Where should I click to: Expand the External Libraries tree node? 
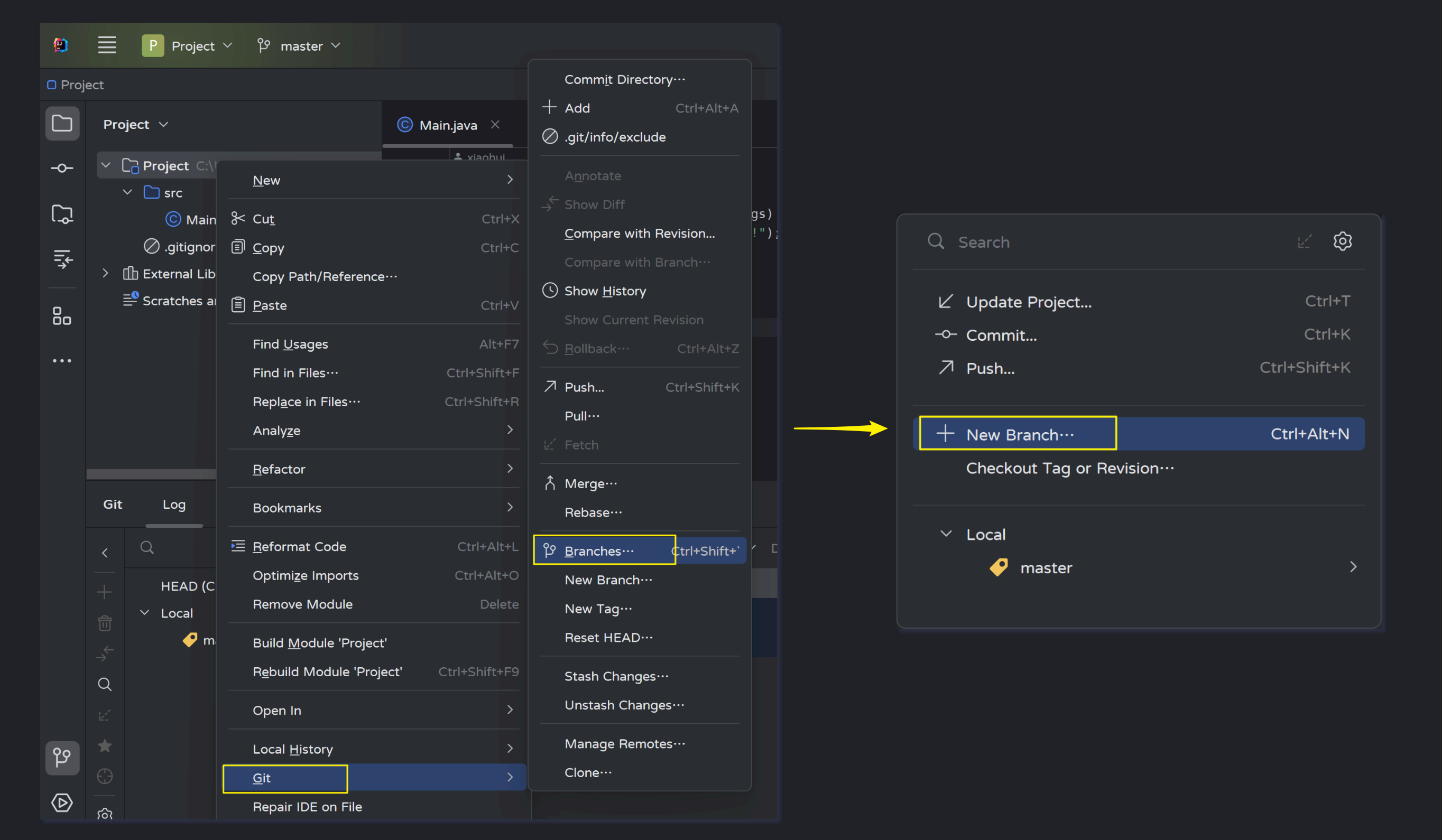tap(105, 274)
